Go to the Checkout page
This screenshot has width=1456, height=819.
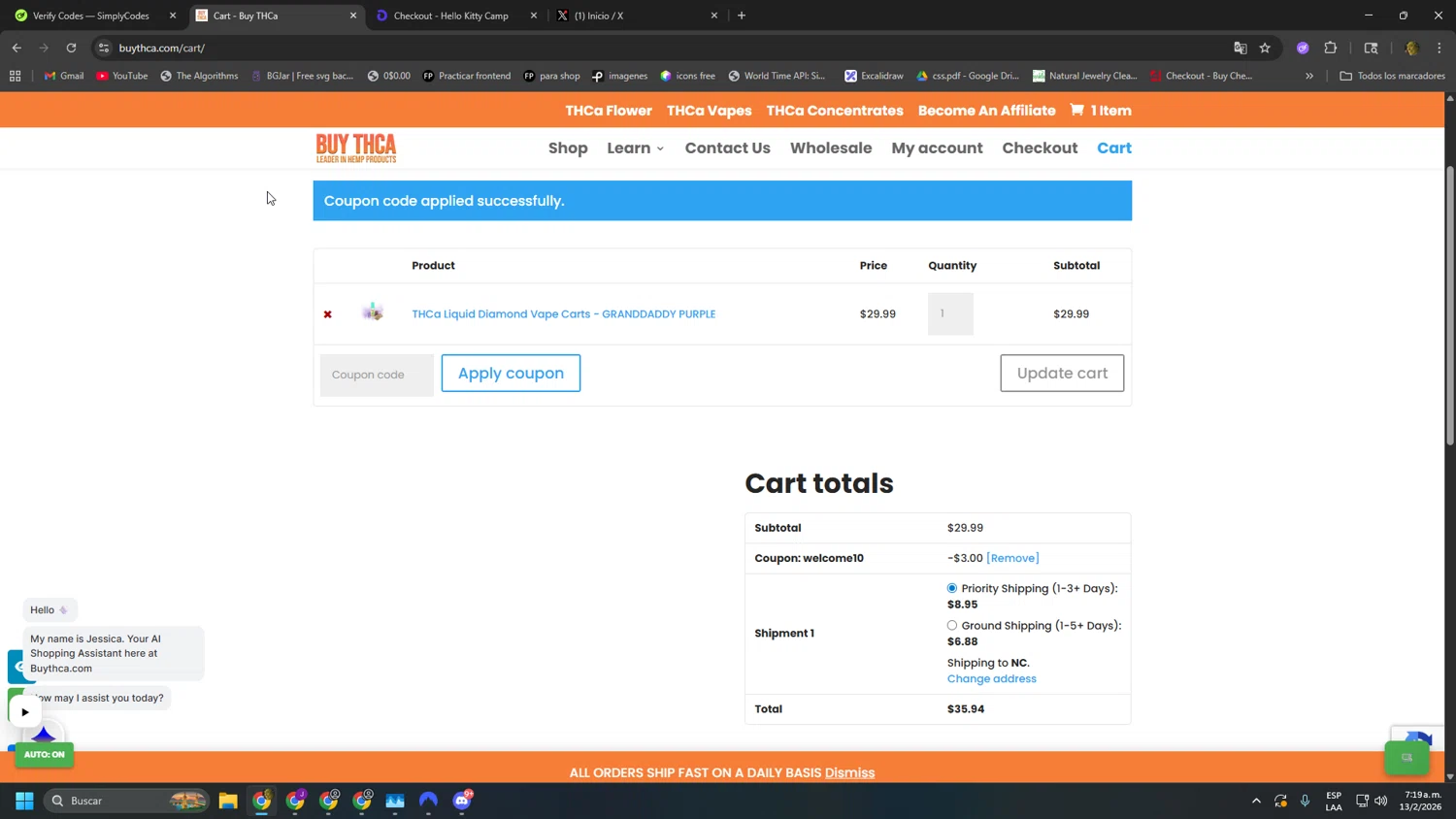1040,148
